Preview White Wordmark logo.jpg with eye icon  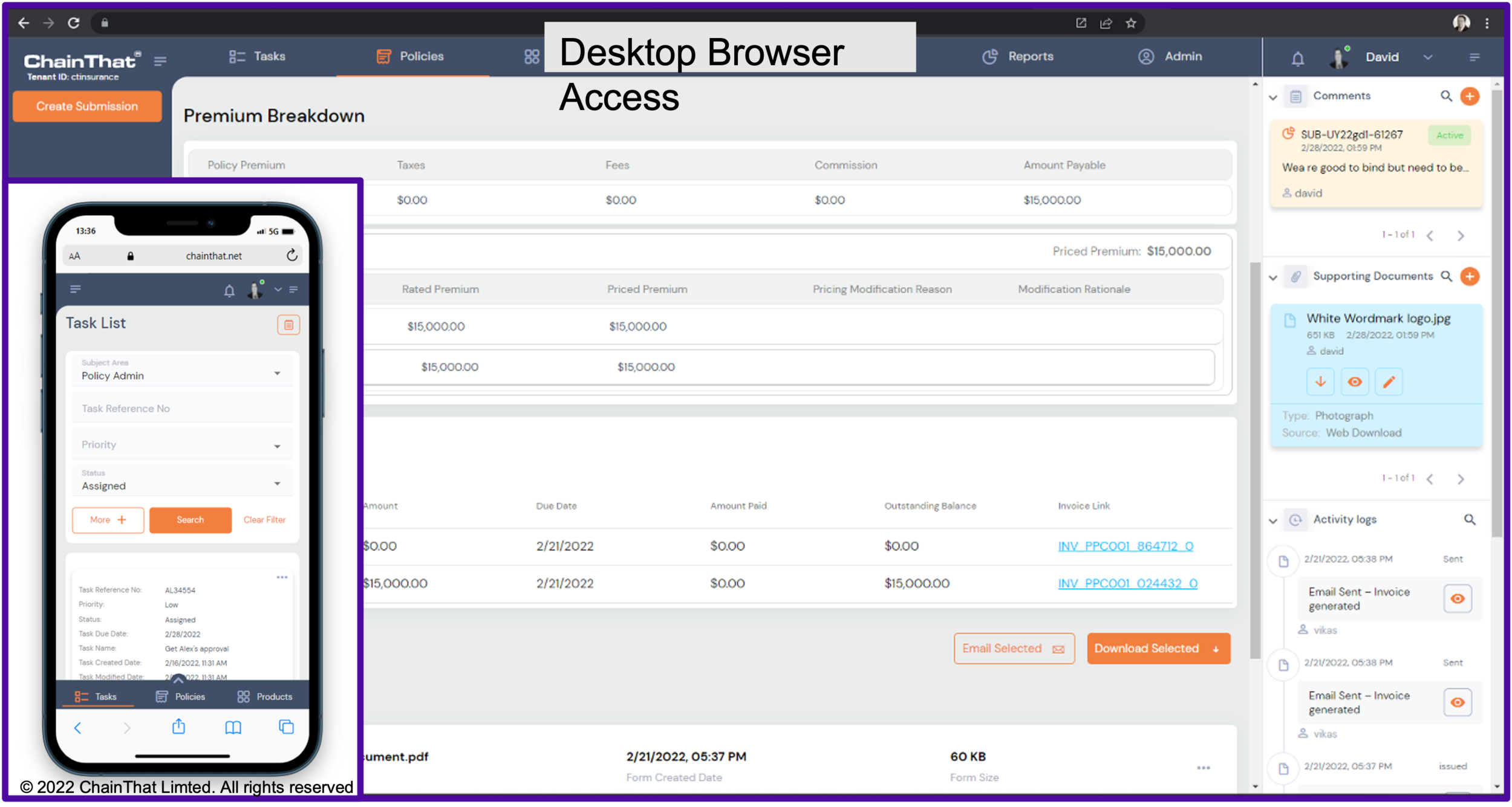(x=1355, y=382)
